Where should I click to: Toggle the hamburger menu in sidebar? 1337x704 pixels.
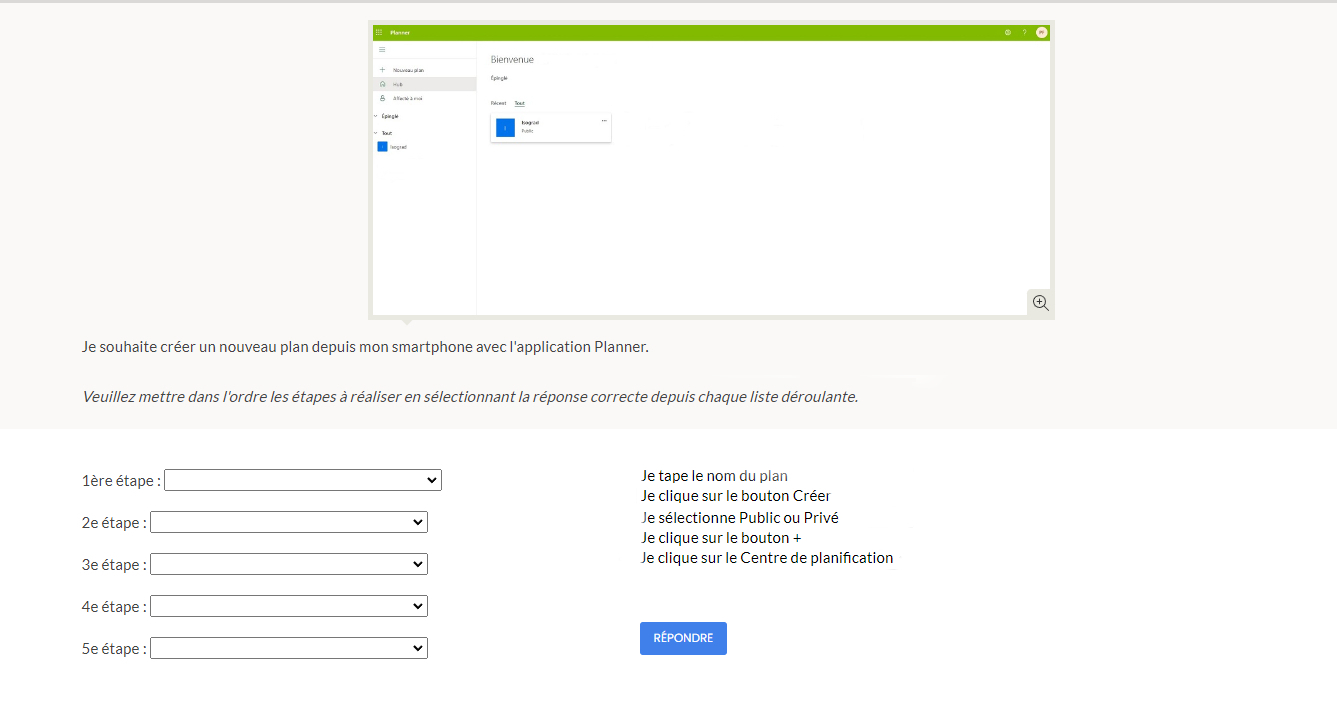[382, 50]
